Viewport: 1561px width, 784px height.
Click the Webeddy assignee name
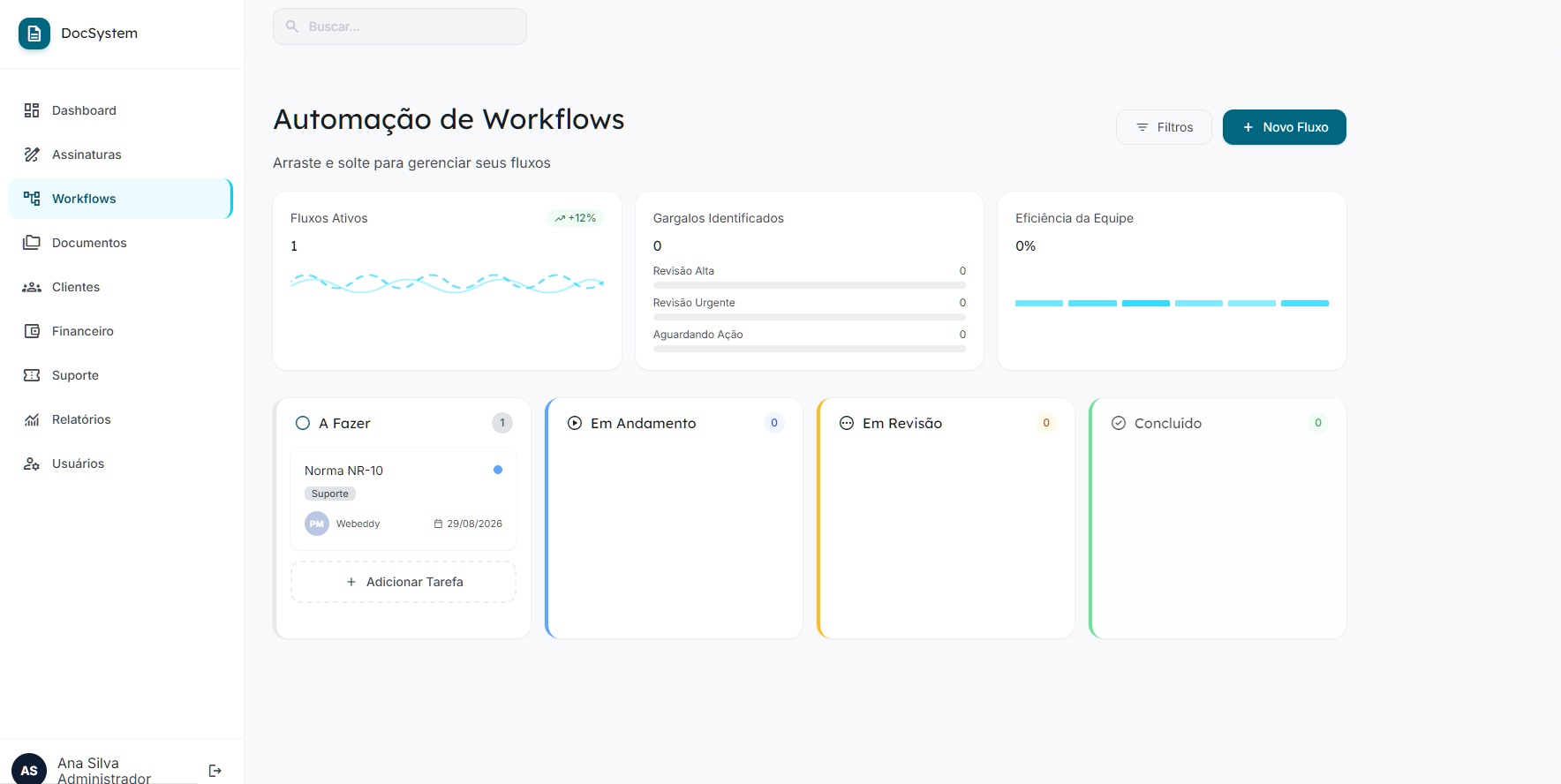[358, 524]
